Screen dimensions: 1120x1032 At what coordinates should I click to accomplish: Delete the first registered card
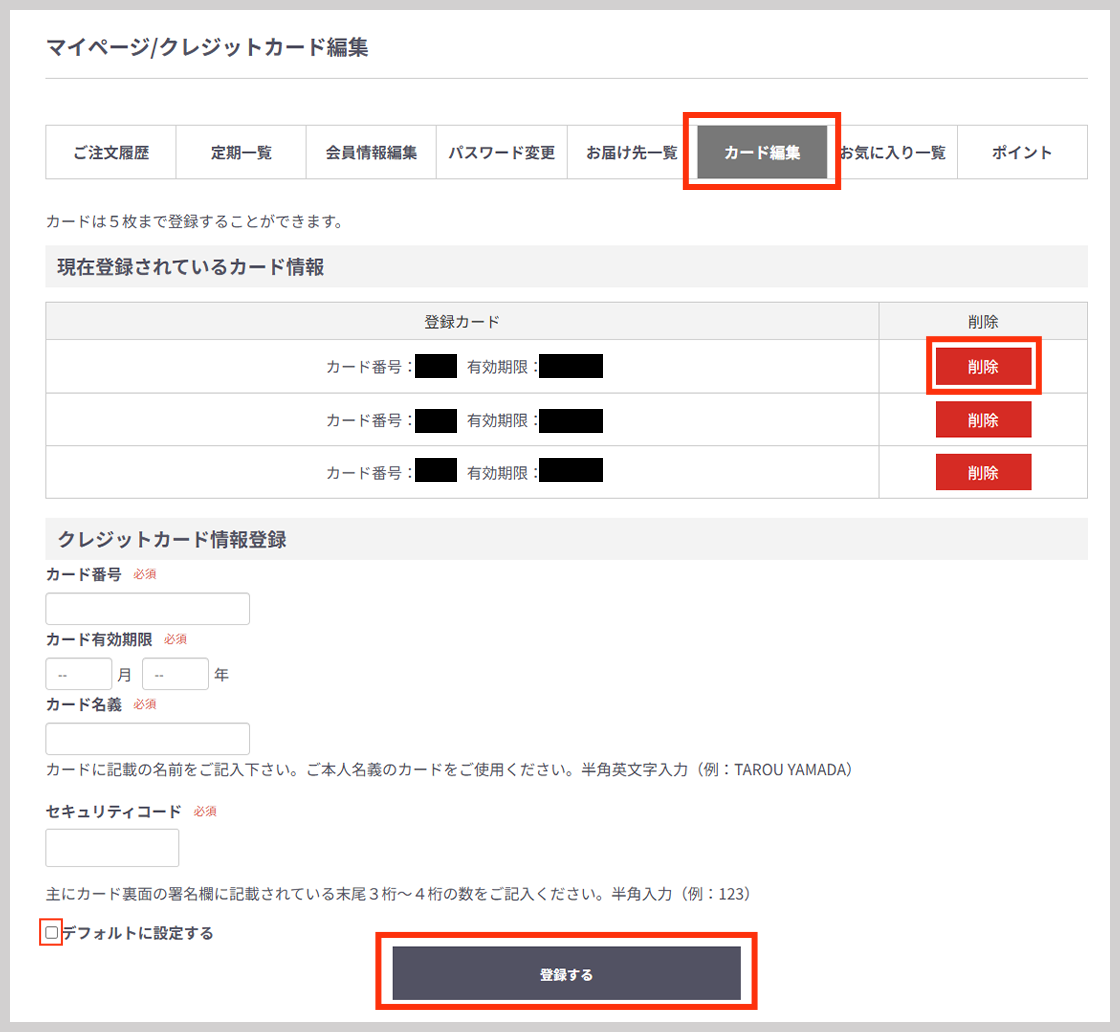(x=983, y=366)
